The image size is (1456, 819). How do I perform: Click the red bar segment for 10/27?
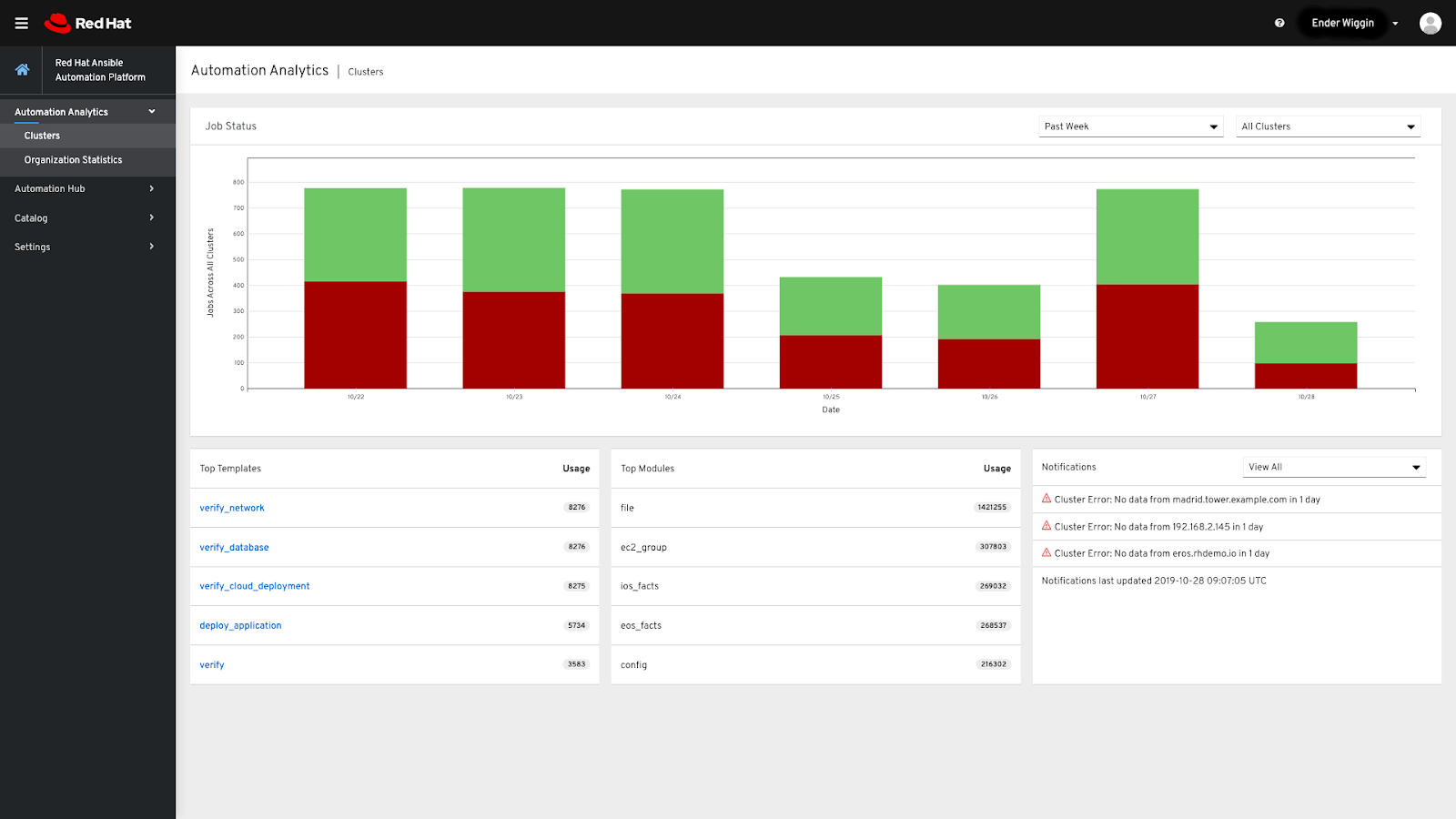[1147, 337]
